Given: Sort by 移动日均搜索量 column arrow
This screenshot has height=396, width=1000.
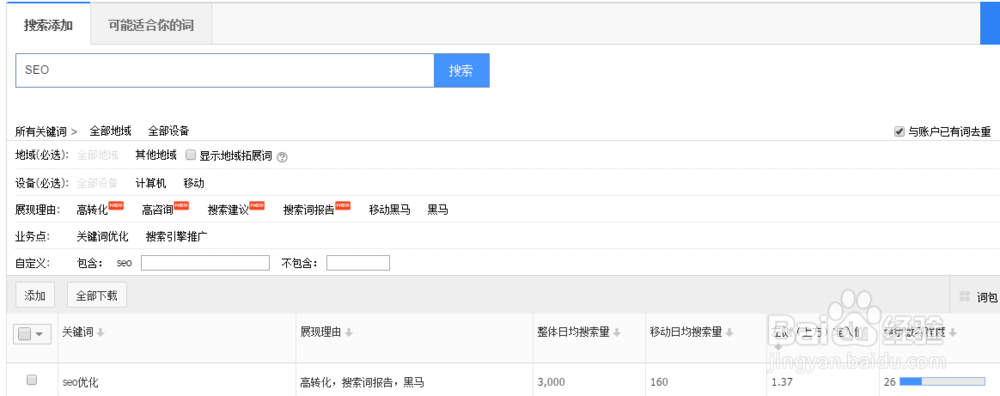Looking at the screenshot, I should [730, 333].
